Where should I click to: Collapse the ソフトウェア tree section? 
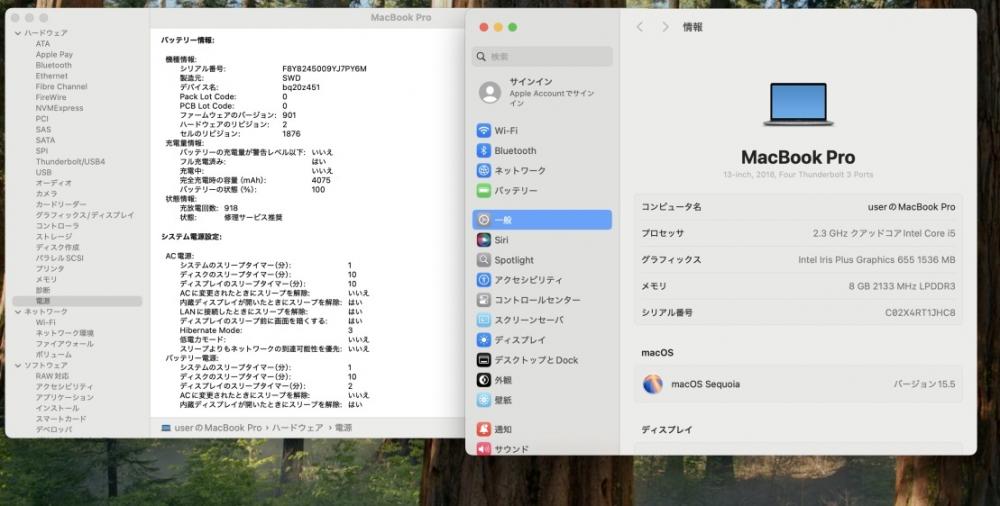(x=18, y=366)
